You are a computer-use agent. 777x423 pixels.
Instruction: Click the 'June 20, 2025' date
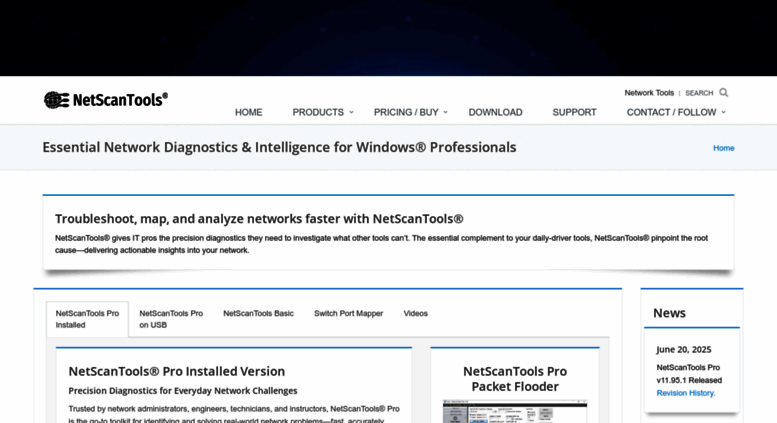coord(683,350)
